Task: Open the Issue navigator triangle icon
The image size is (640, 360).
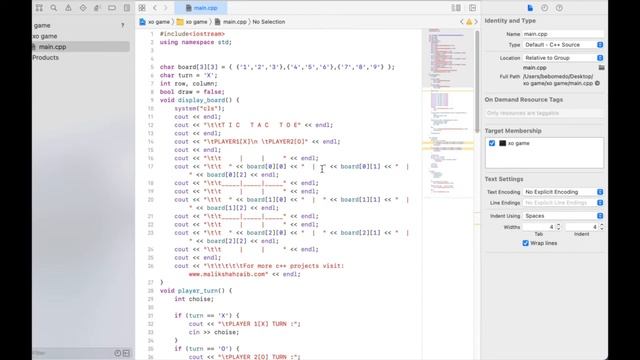Action: click(68, 8)
